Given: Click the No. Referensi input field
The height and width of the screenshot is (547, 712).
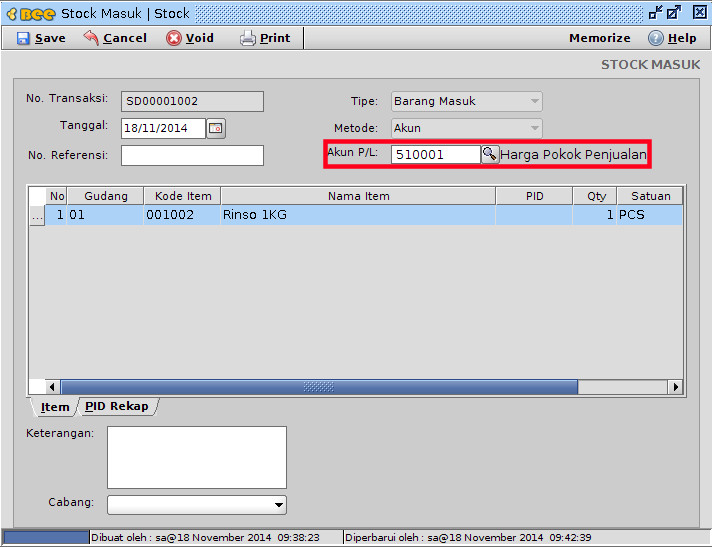Looking at the screenshot, I should click(192, 155).
